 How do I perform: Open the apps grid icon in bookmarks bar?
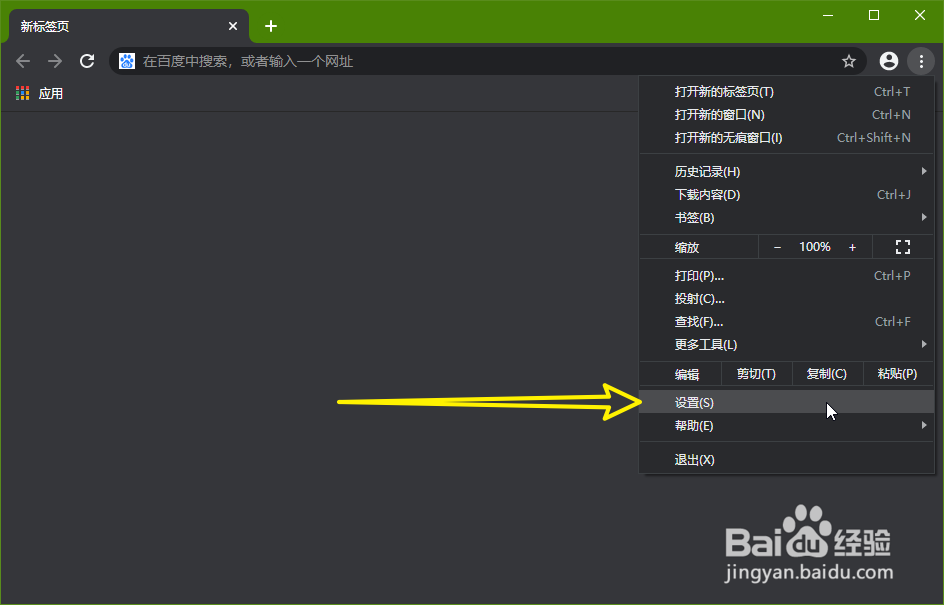[x=22, y=93]
